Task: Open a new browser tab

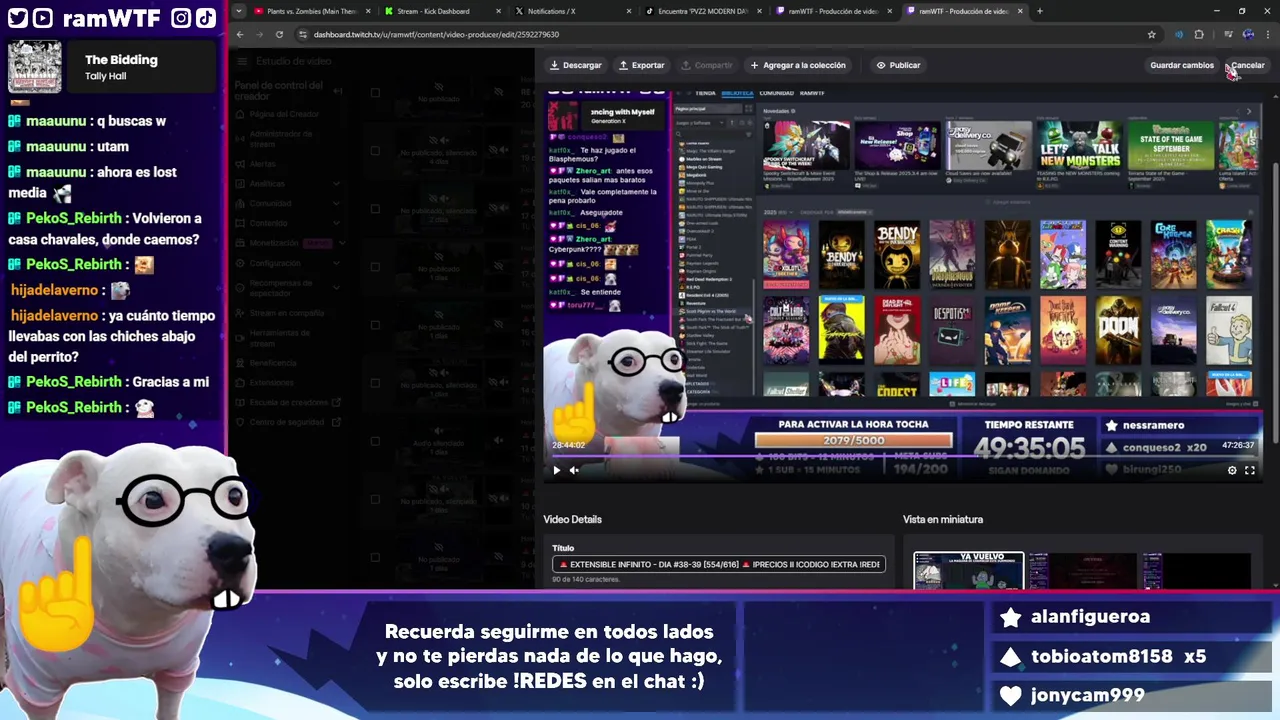Action: (1040, 11)
